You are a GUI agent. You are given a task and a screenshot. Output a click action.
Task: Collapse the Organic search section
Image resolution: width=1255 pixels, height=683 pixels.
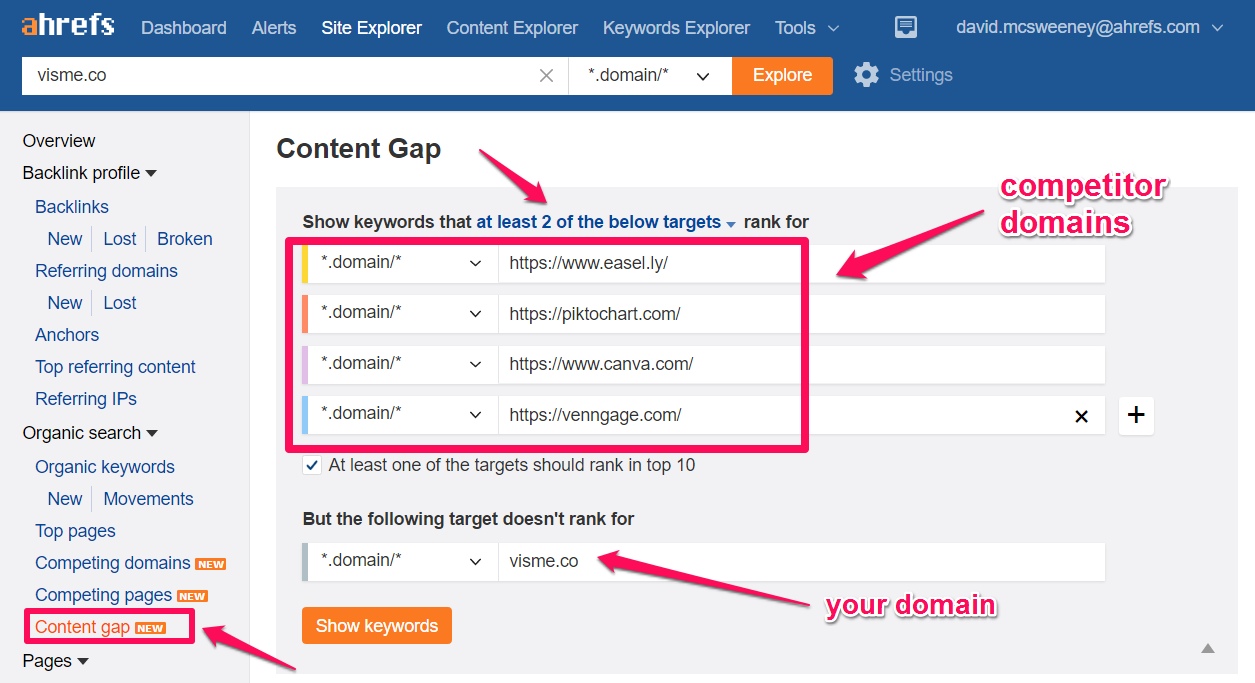point(90,433)
